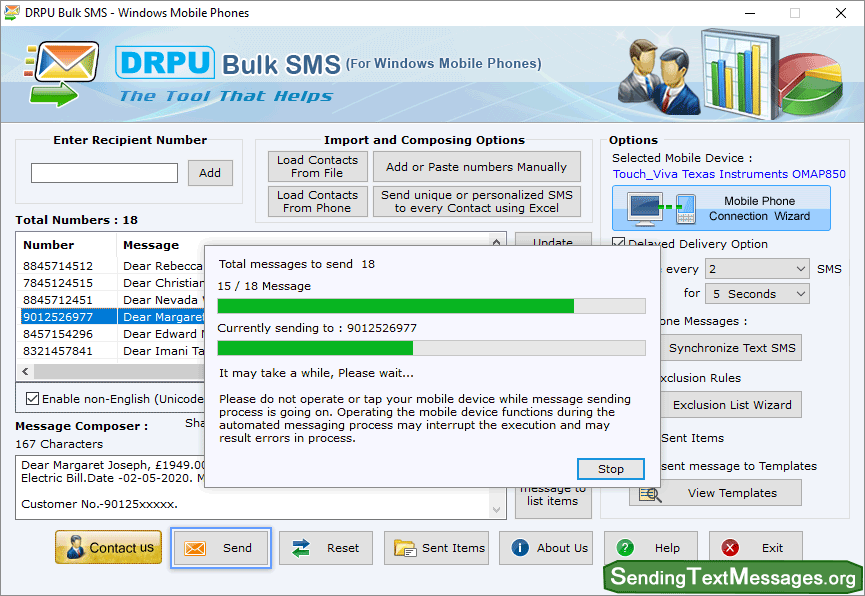
Task: Click the Contact us person icon
Action: (x=74, y=548)
